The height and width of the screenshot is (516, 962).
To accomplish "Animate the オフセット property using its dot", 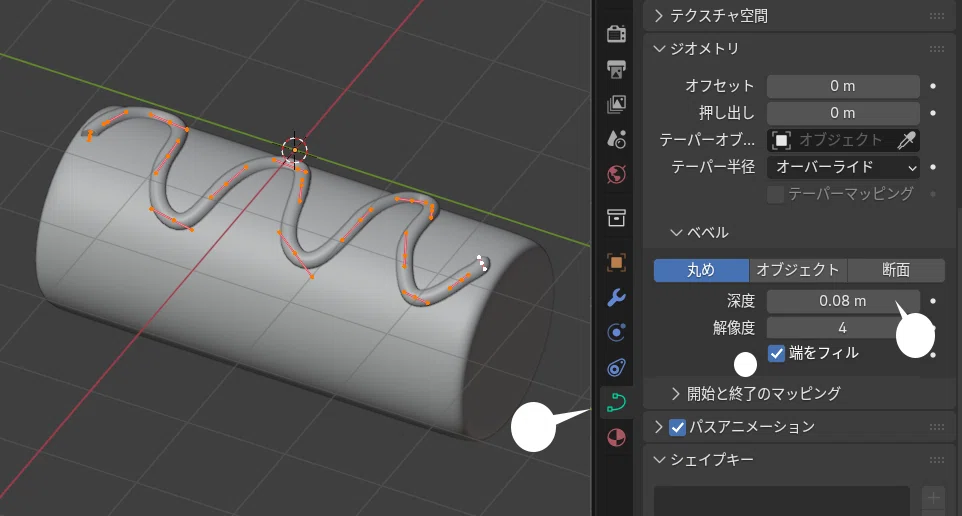I will pos(933,87).
